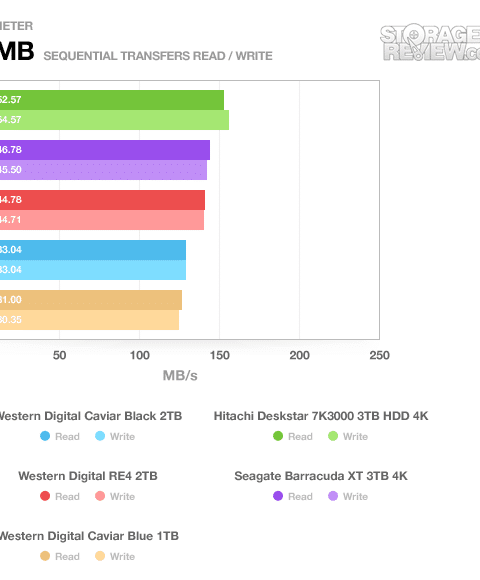Click the Western Digital Caviar Black 2TB legend title

point(91,416)
